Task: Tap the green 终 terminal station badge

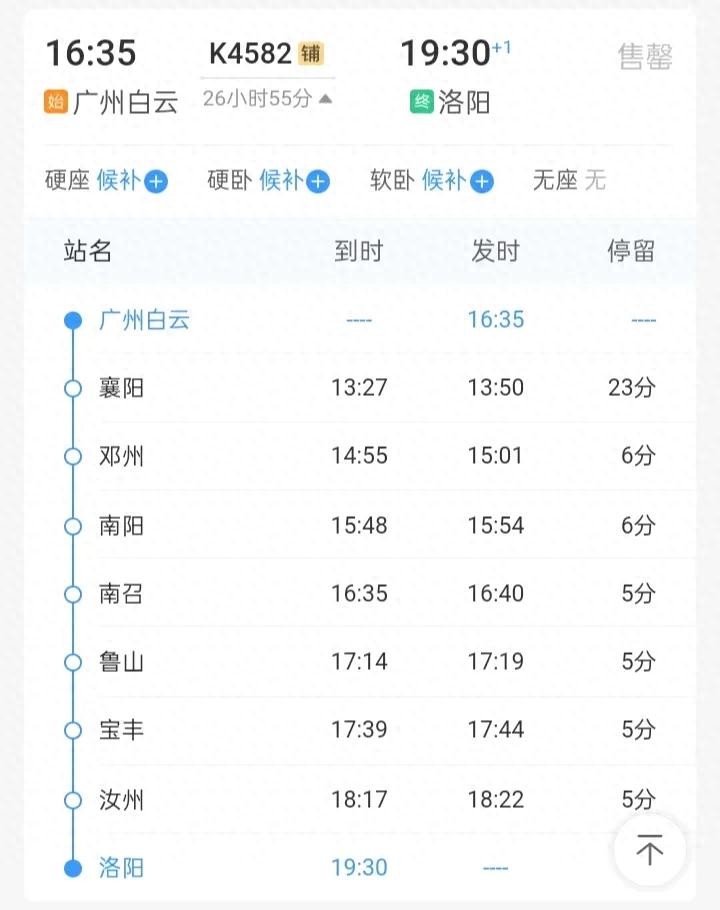Action: tap(421, 101)
